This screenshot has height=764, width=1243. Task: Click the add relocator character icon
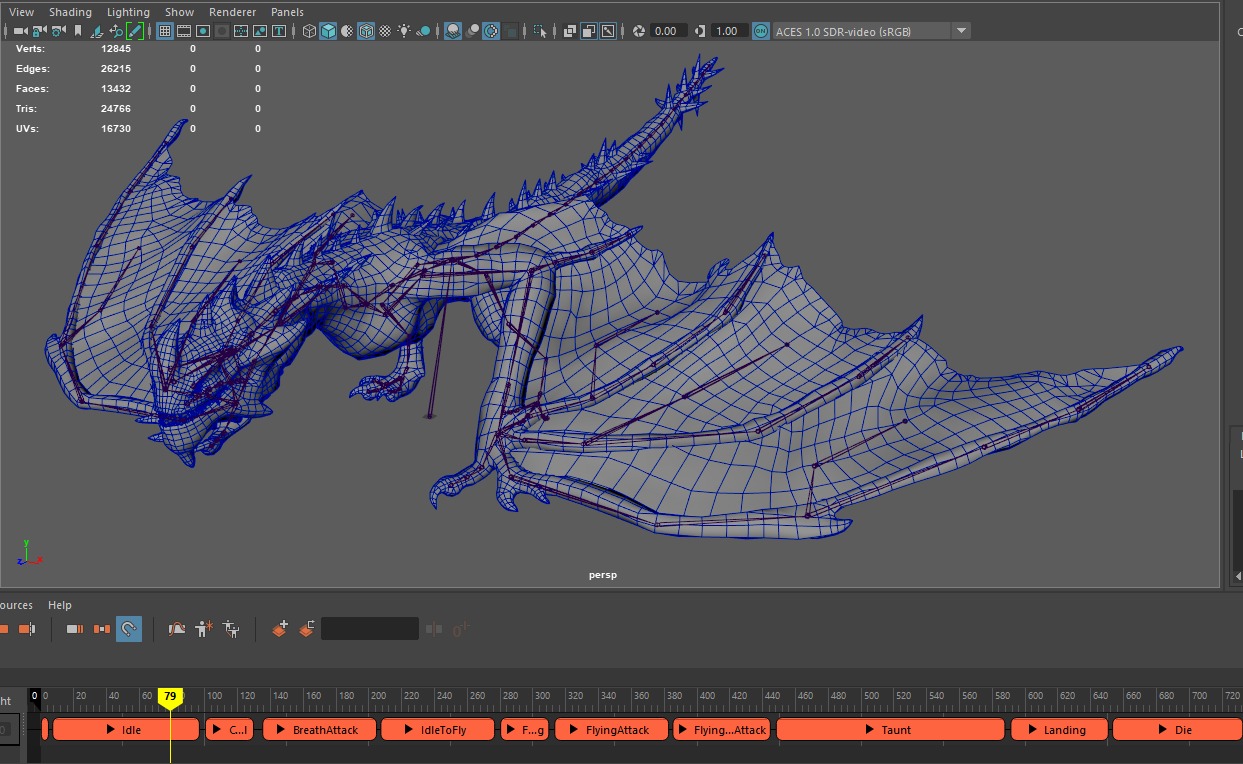tap(204, 629)
